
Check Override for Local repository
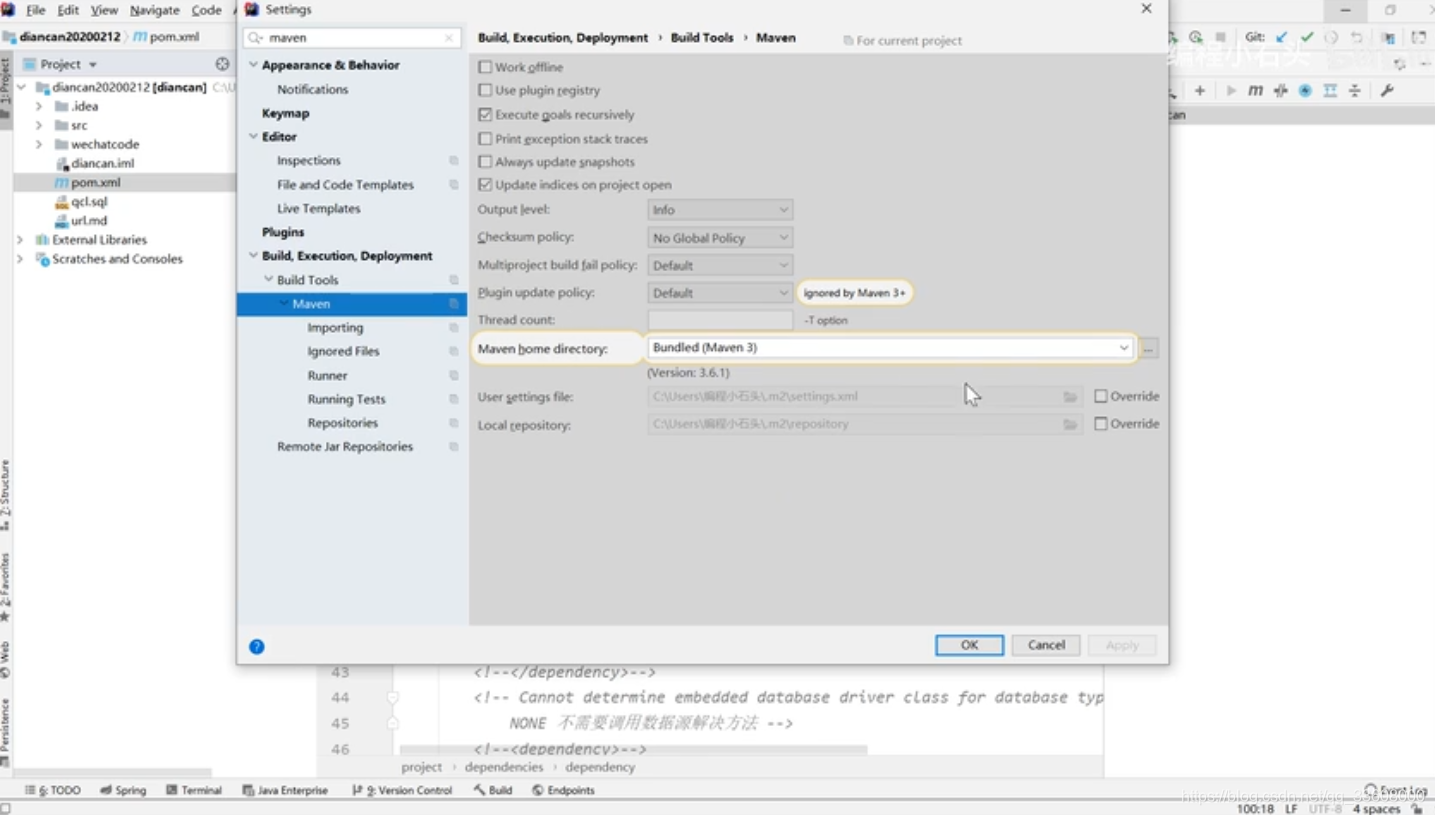(1101, 424)
